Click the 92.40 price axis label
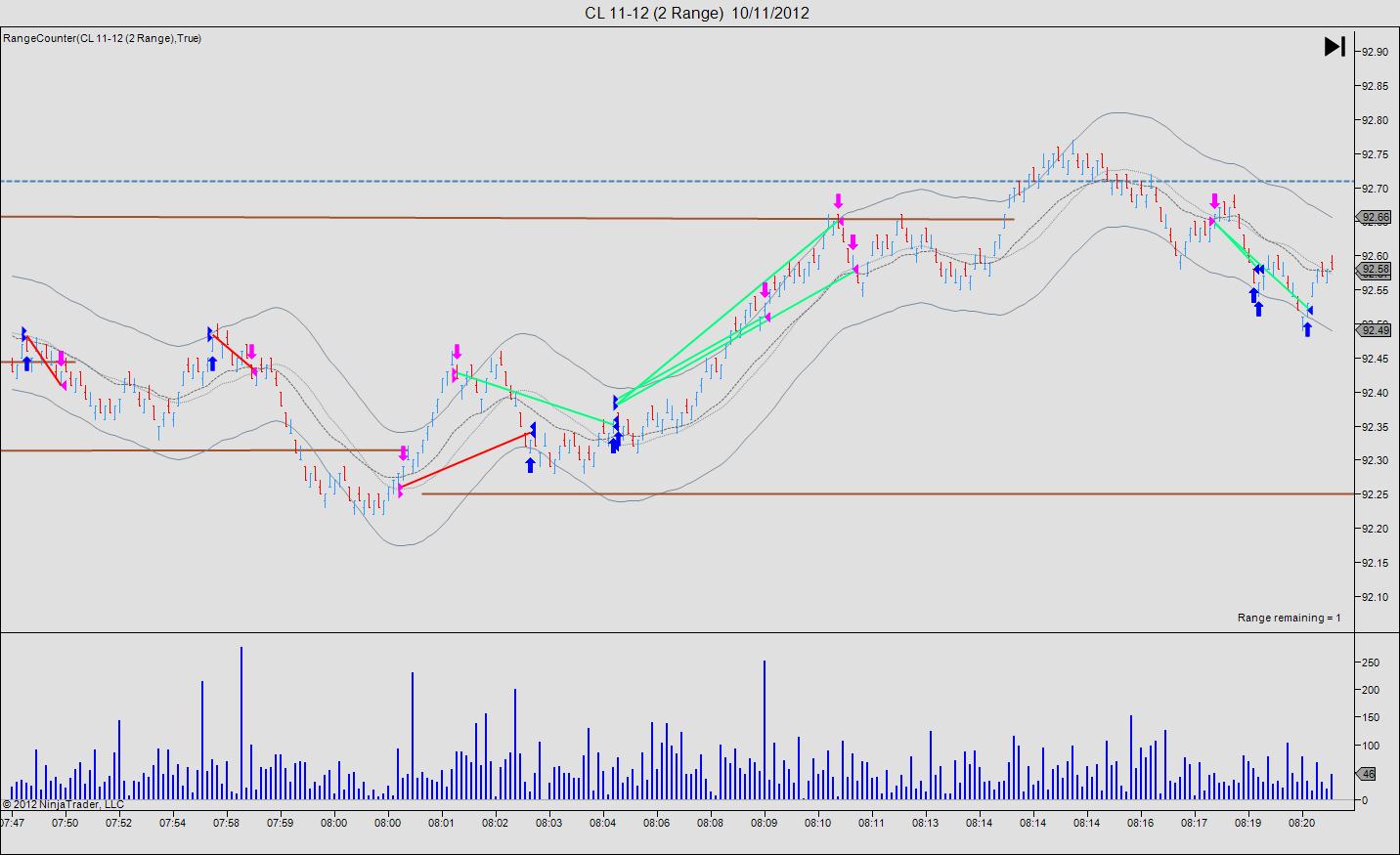1400x855 pixels. 1376,393
